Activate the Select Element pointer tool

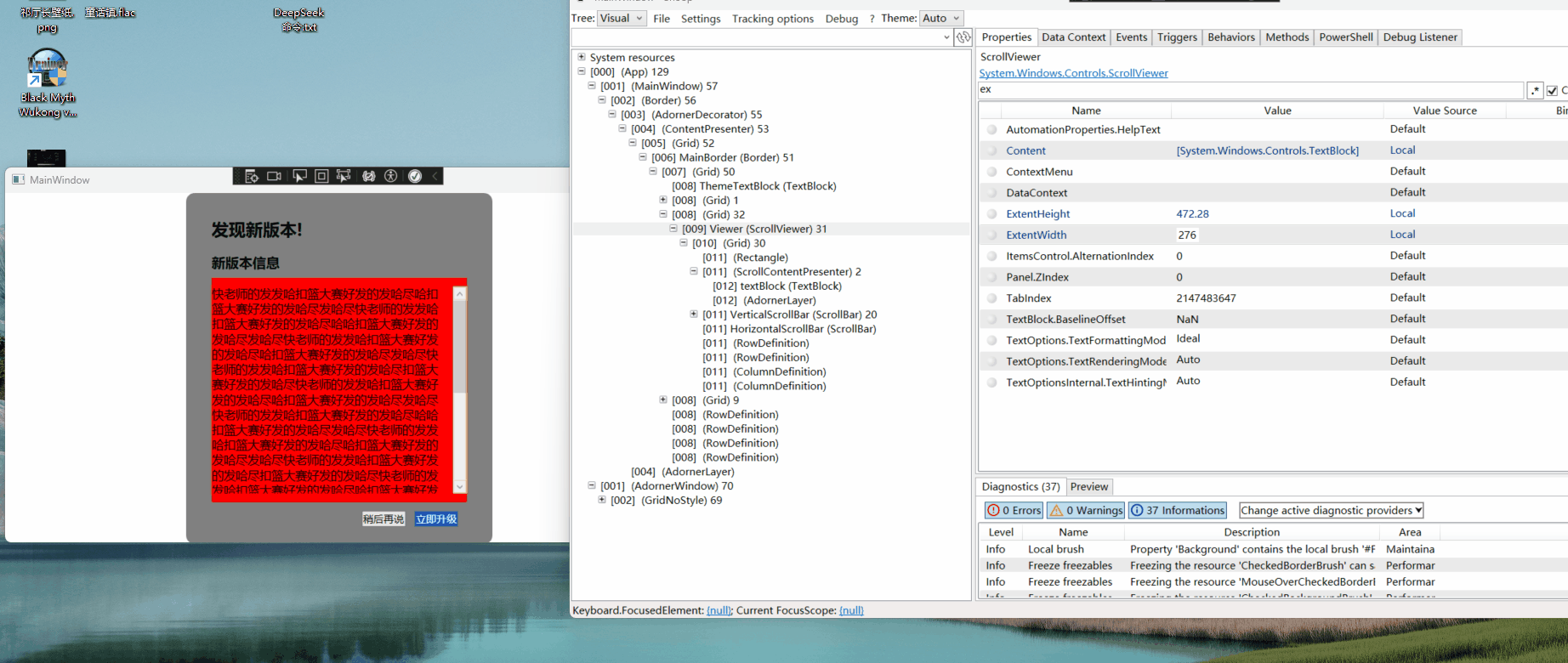299,176
